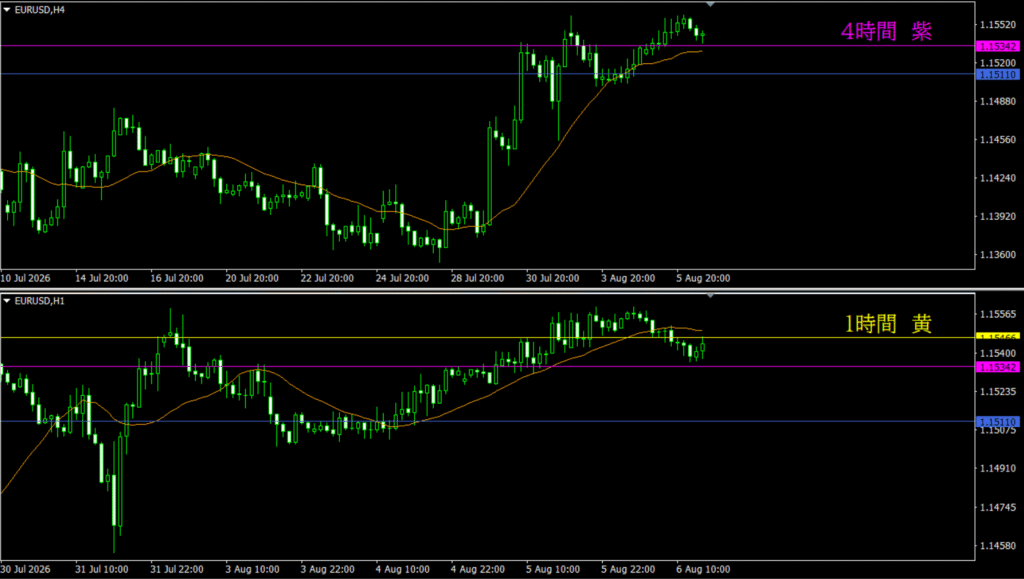Click price 1.13600 on H4 price axis
Viewport: 1024px width, 579px height.
(x=997, y=255)
